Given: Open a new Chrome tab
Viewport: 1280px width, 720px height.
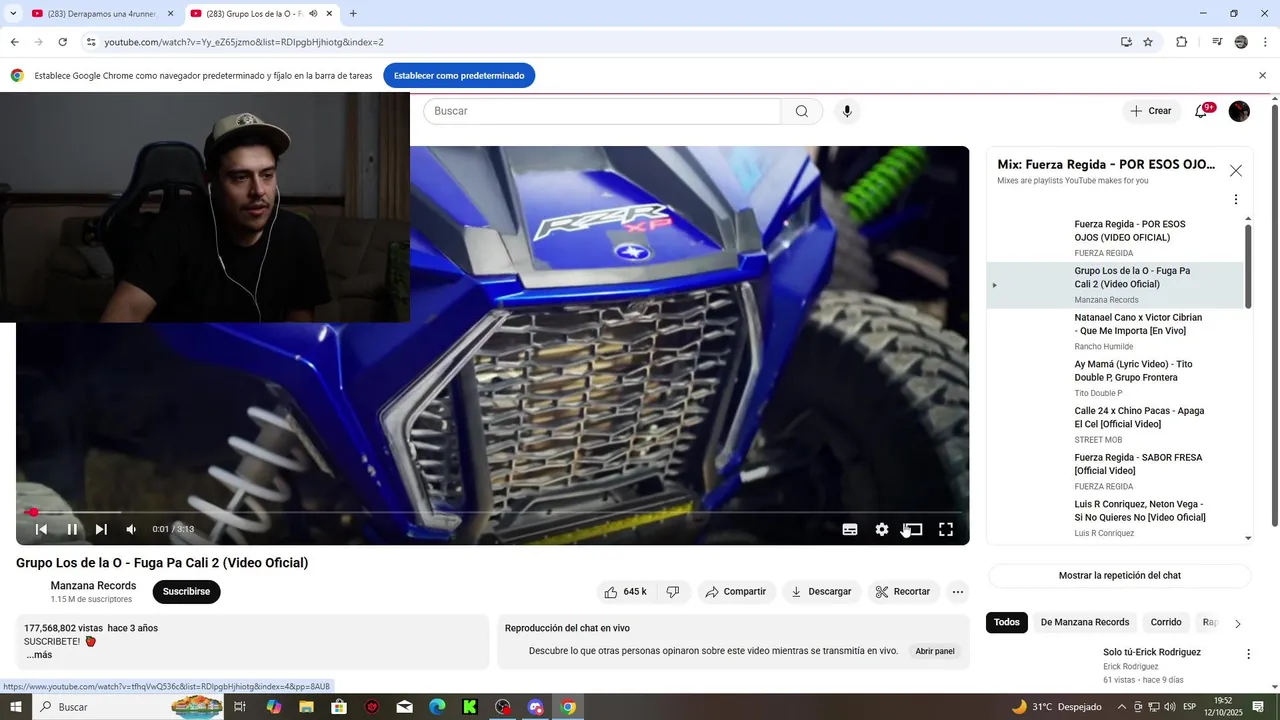Looking at the screenshot, I should coord(353,14).
